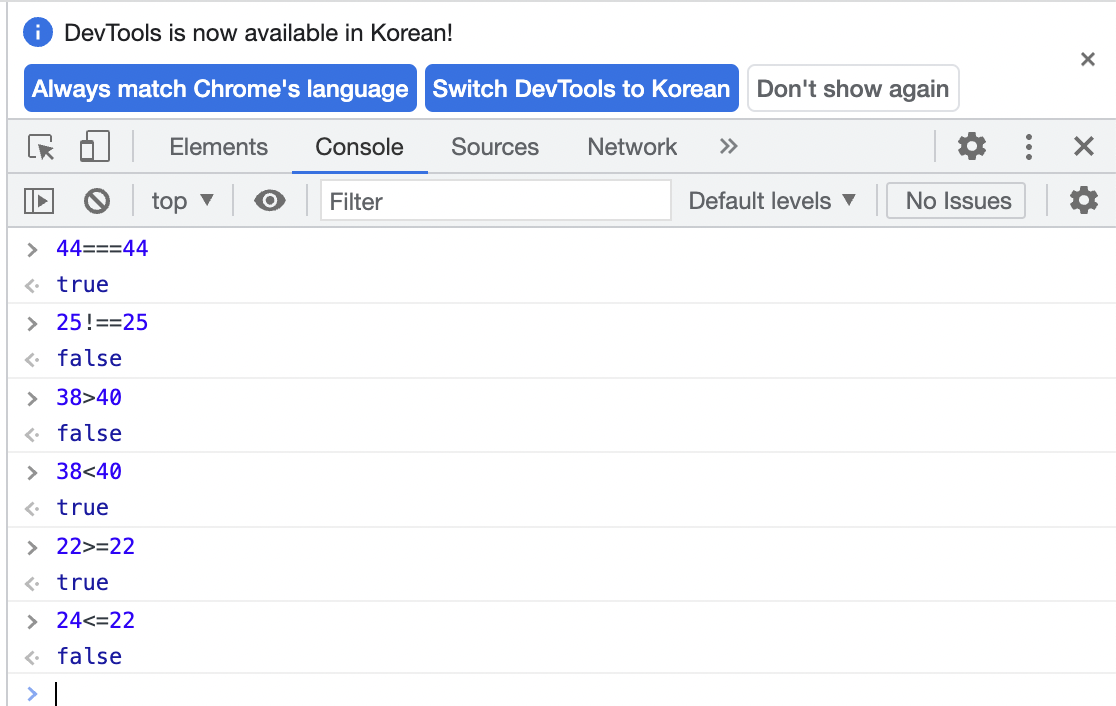The width and height of the screenshot is (1116, 706).
Task: Switch to the Sources tab
Action: [x=495, y=147]
